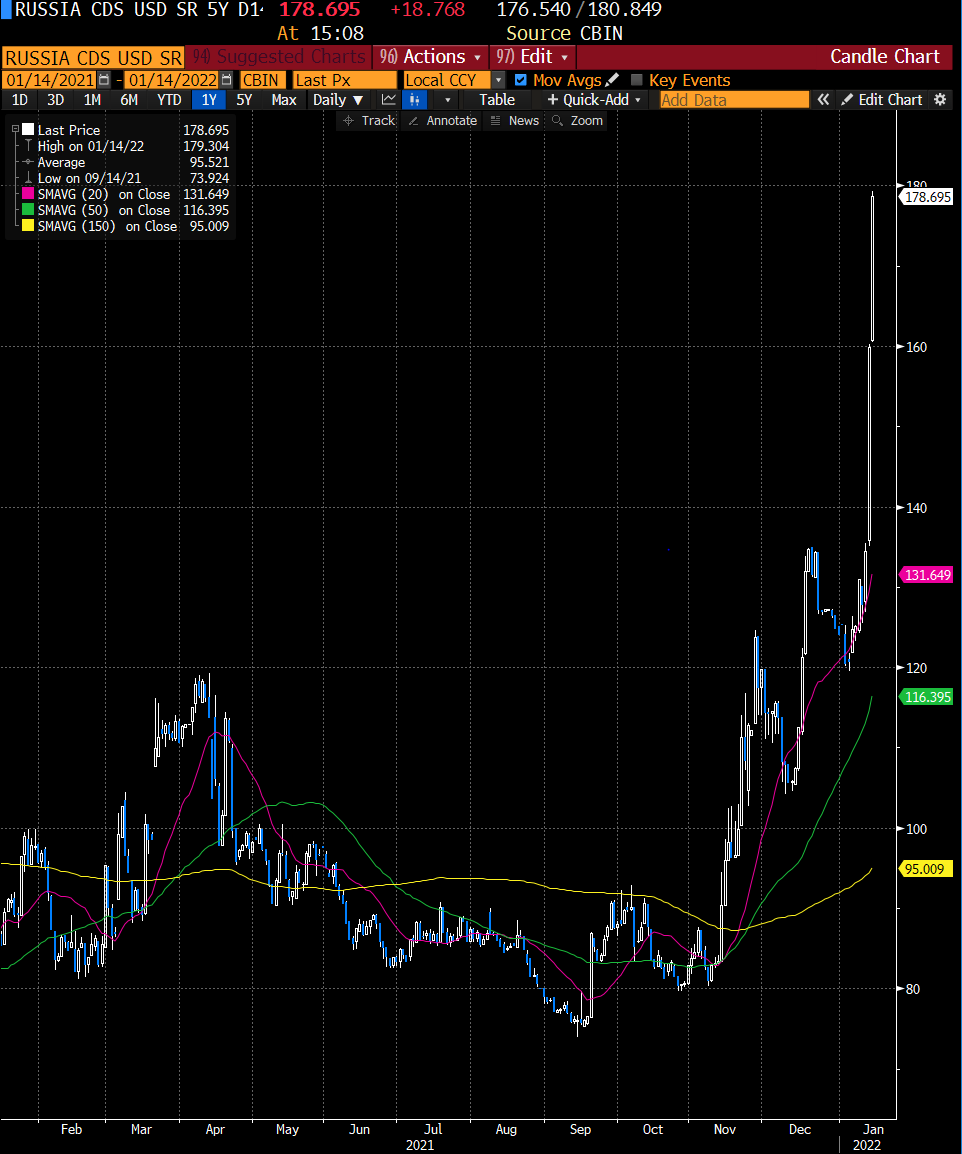The width and height of the screenshot is (962, 1154).
Task: Open the start date calendar picker icon
Action: click(104, 80)
